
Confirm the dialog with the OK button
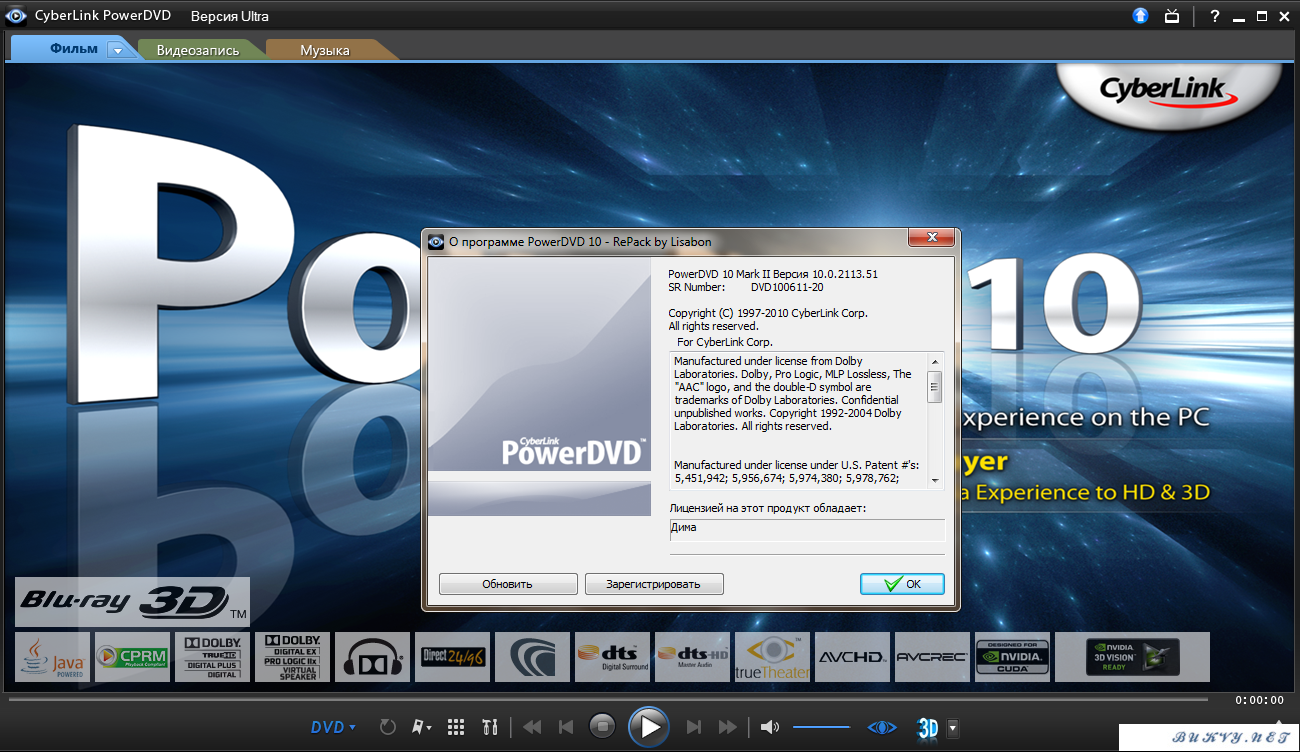point(902,584)
